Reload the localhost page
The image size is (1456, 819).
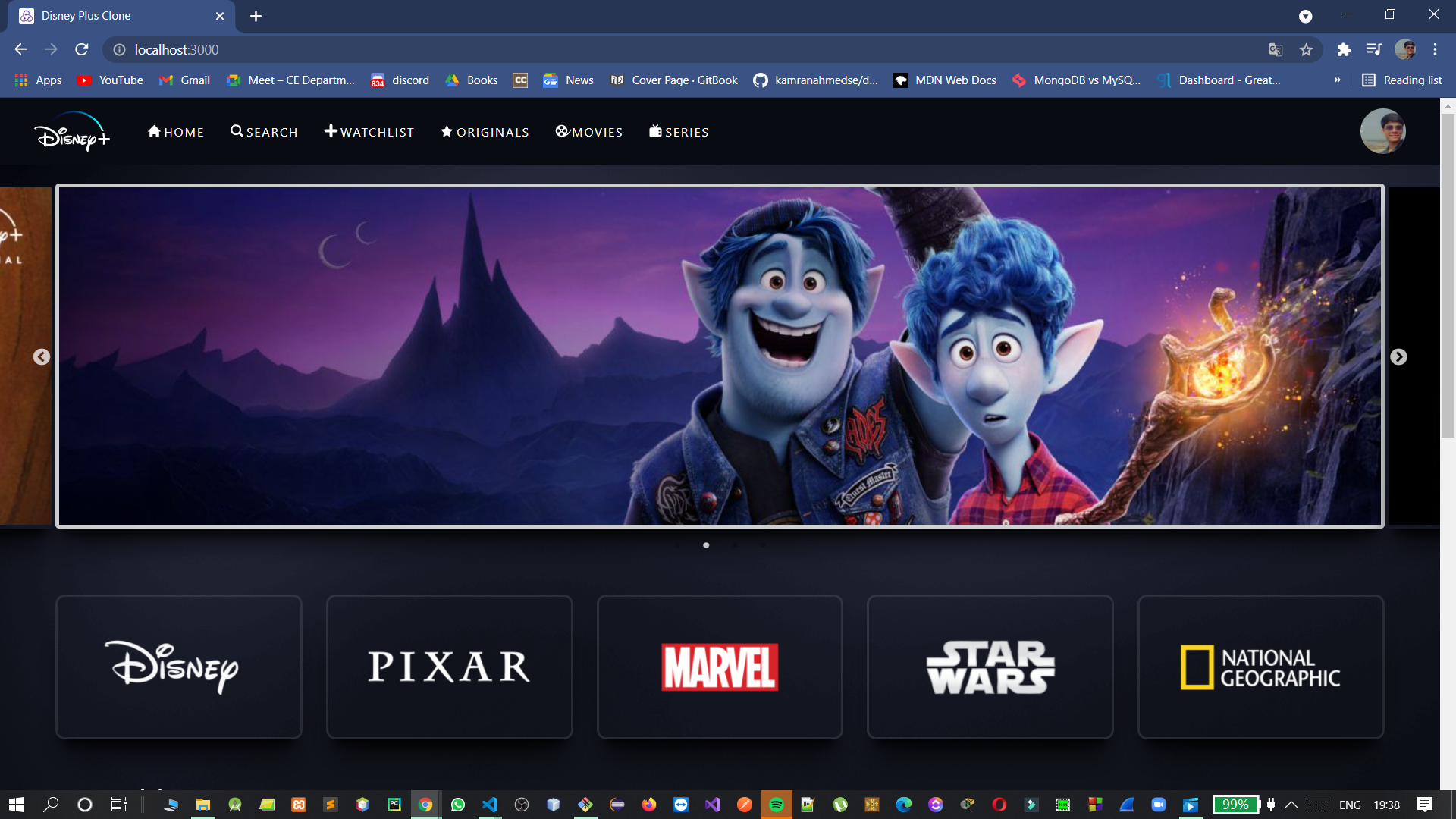tap(82, 49)
